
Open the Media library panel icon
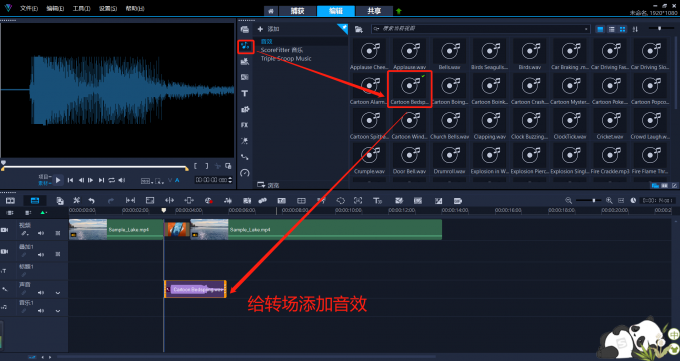[x=245, y=30]
